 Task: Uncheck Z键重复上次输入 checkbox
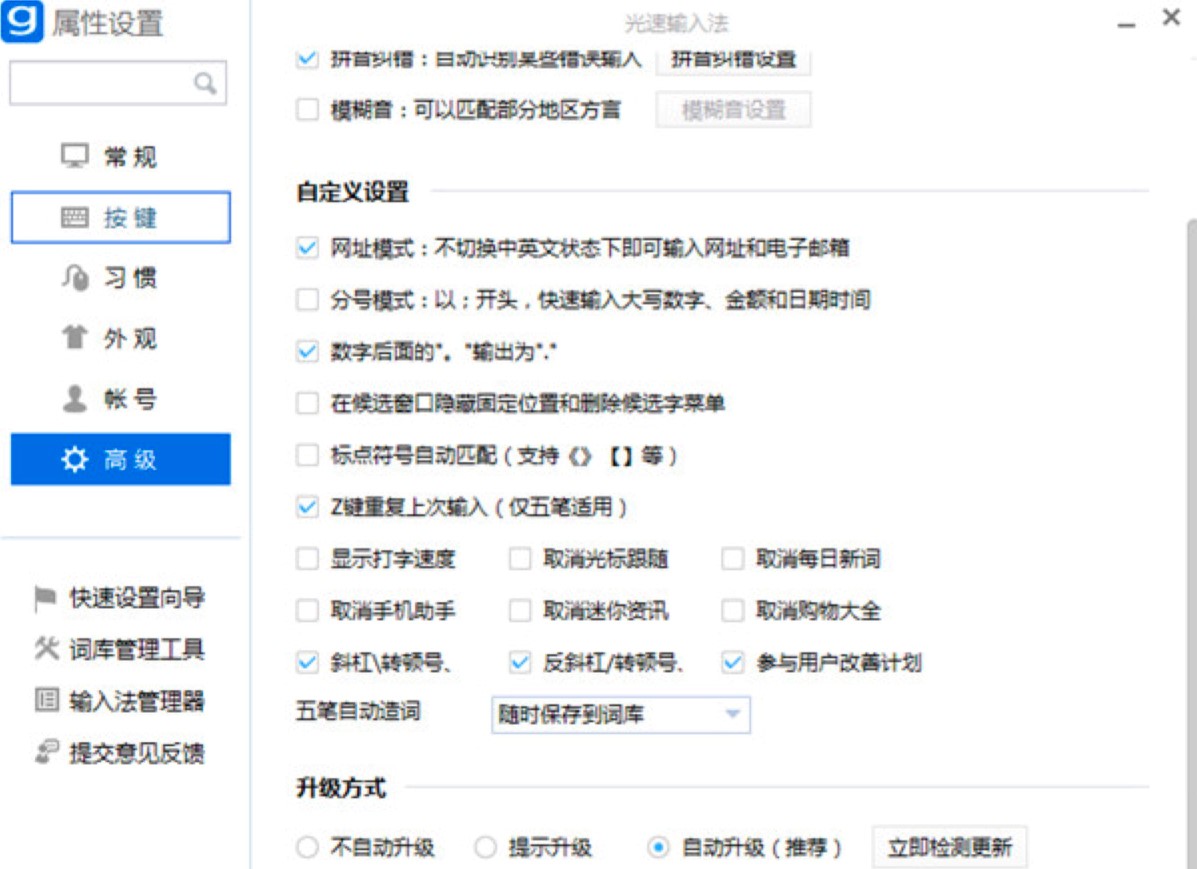coord(307,507)
